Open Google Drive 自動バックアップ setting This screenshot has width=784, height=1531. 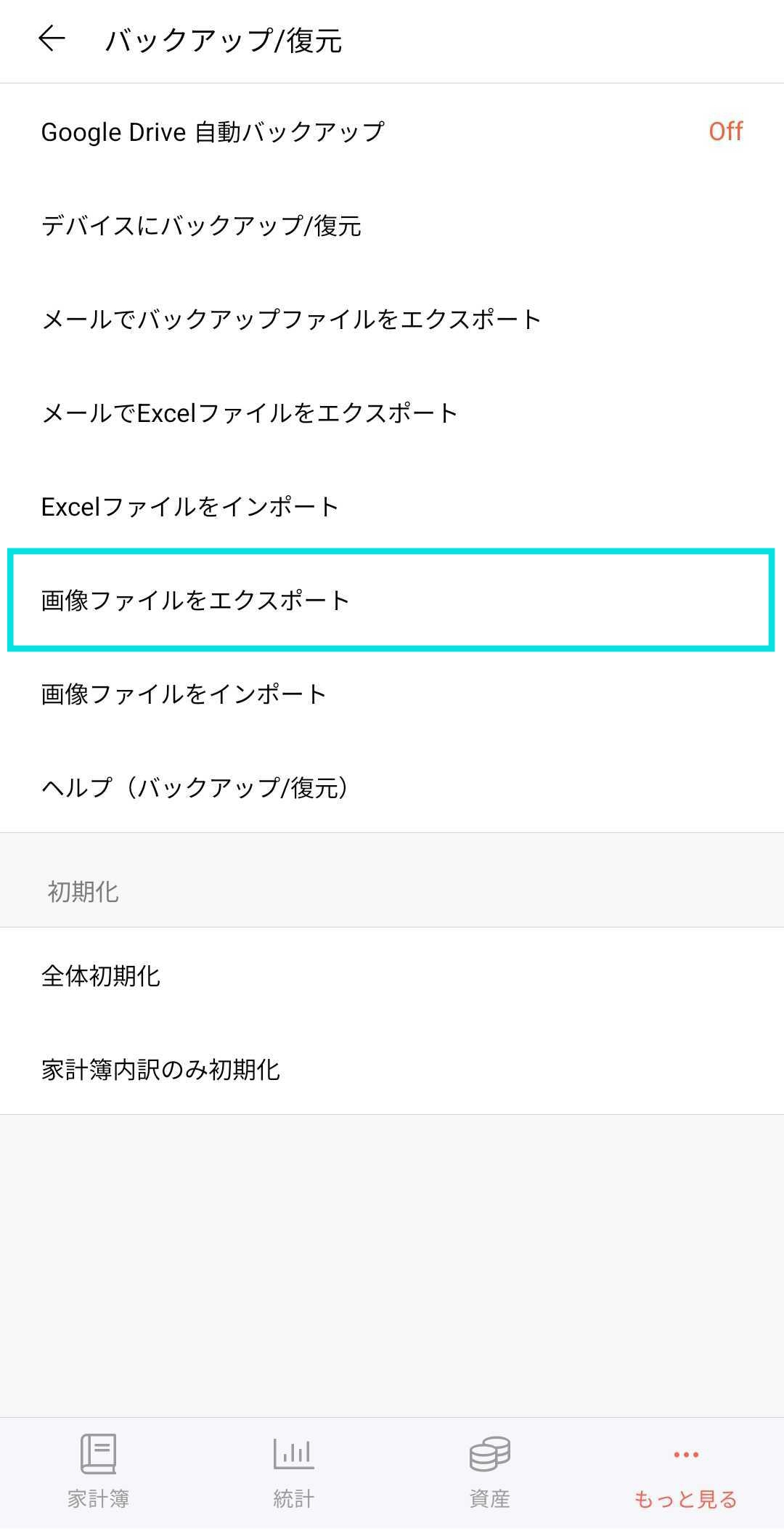pyautogui.click(x=213, y=132)
